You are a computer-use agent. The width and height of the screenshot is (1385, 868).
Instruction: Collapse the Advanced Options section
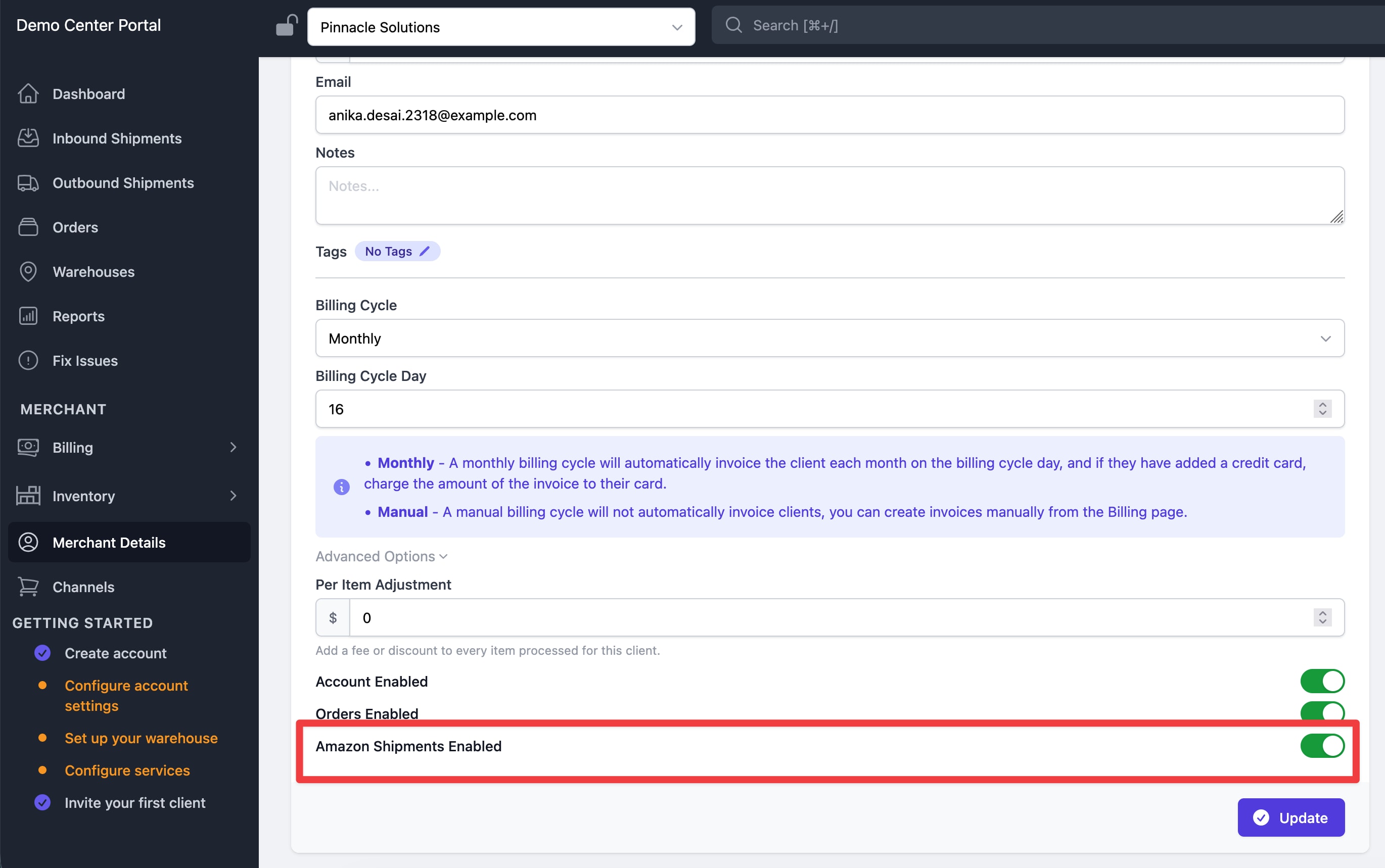coord(381,556)
